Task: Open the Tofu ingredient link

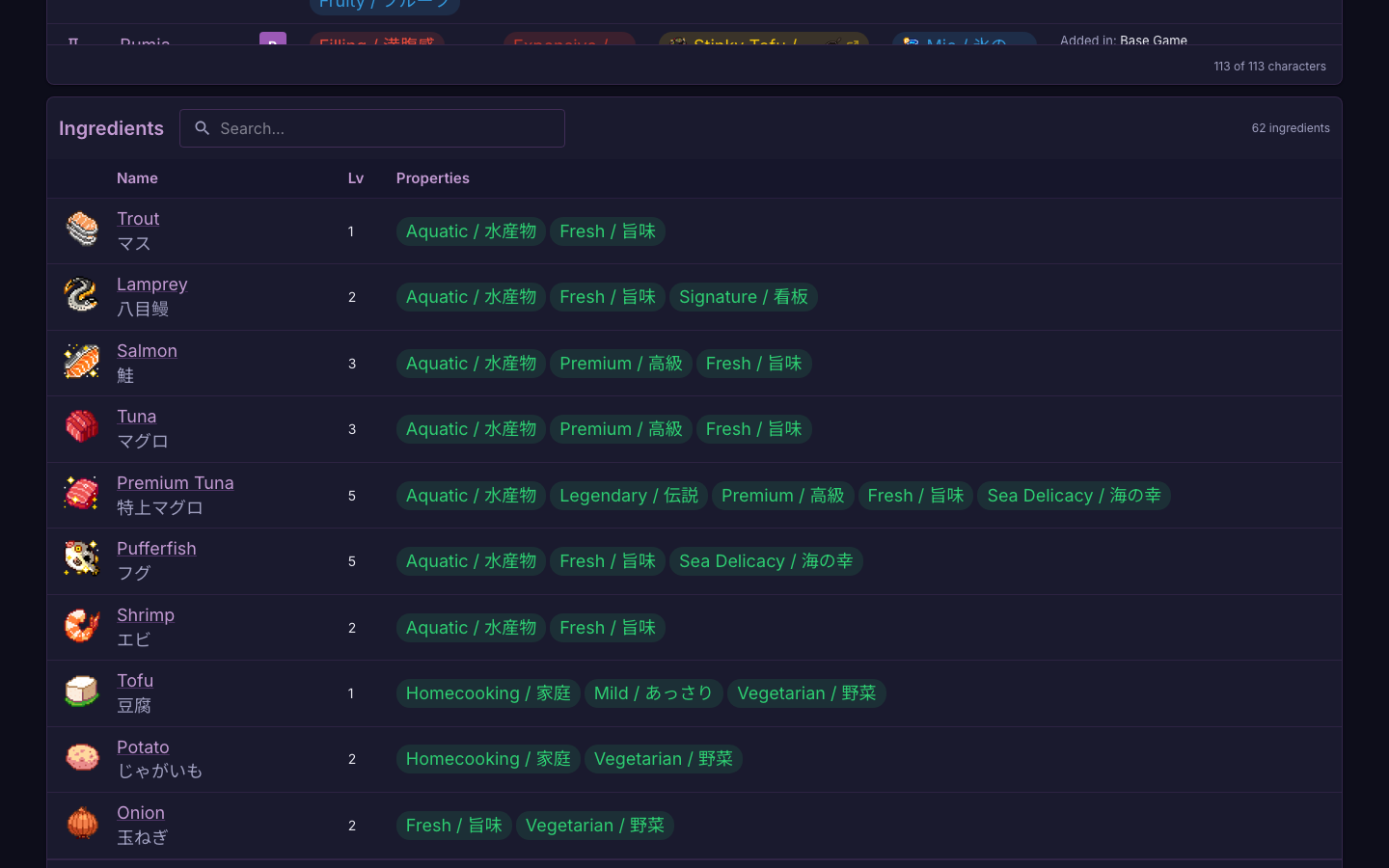Action: click(x=135, y=681)
